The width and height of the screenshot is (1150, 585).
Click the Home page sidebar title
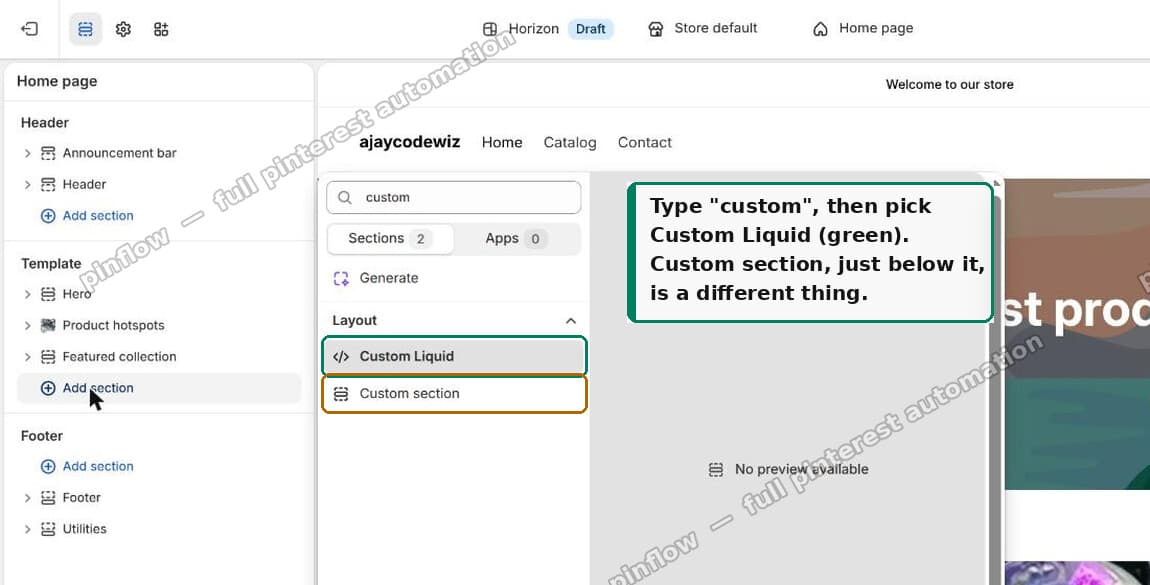57,82
